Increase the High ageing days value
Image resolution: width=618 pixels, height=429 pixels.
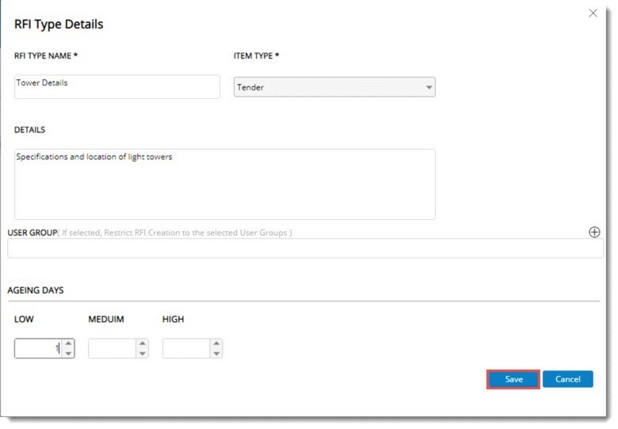(x=216, y=343)
